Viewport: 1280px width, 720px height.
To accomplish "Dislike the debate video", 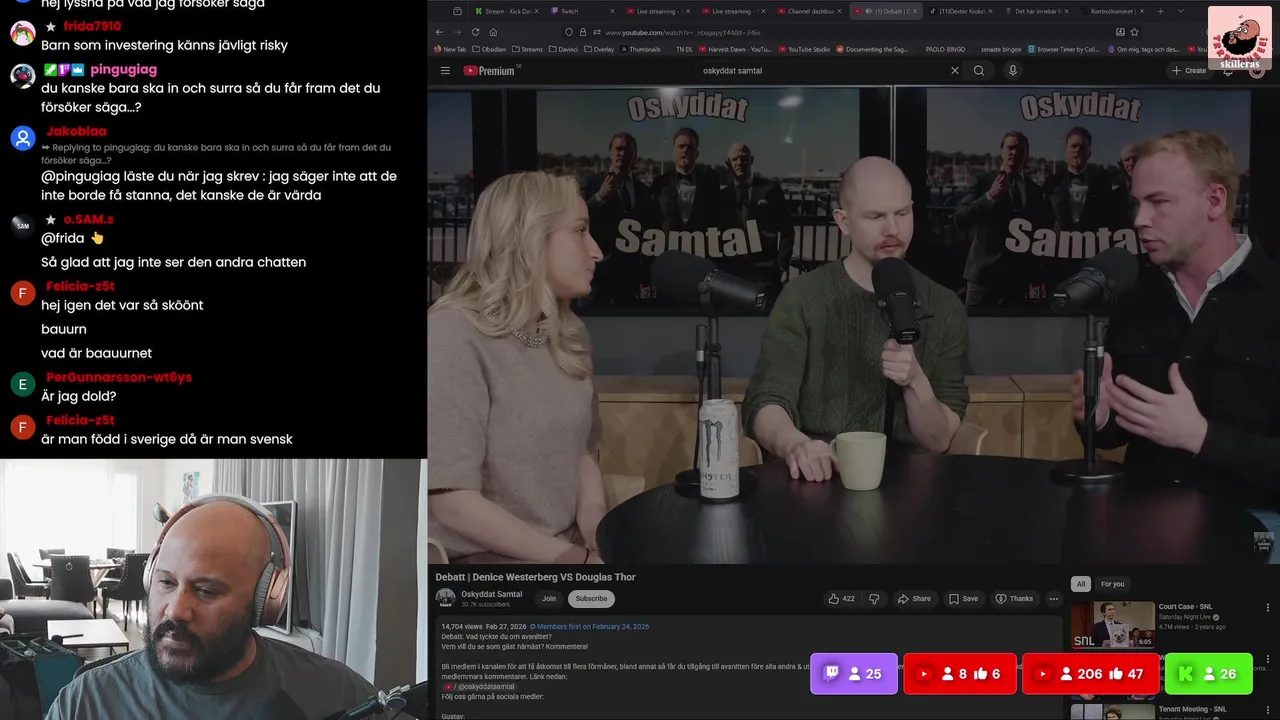I will 874,599.
